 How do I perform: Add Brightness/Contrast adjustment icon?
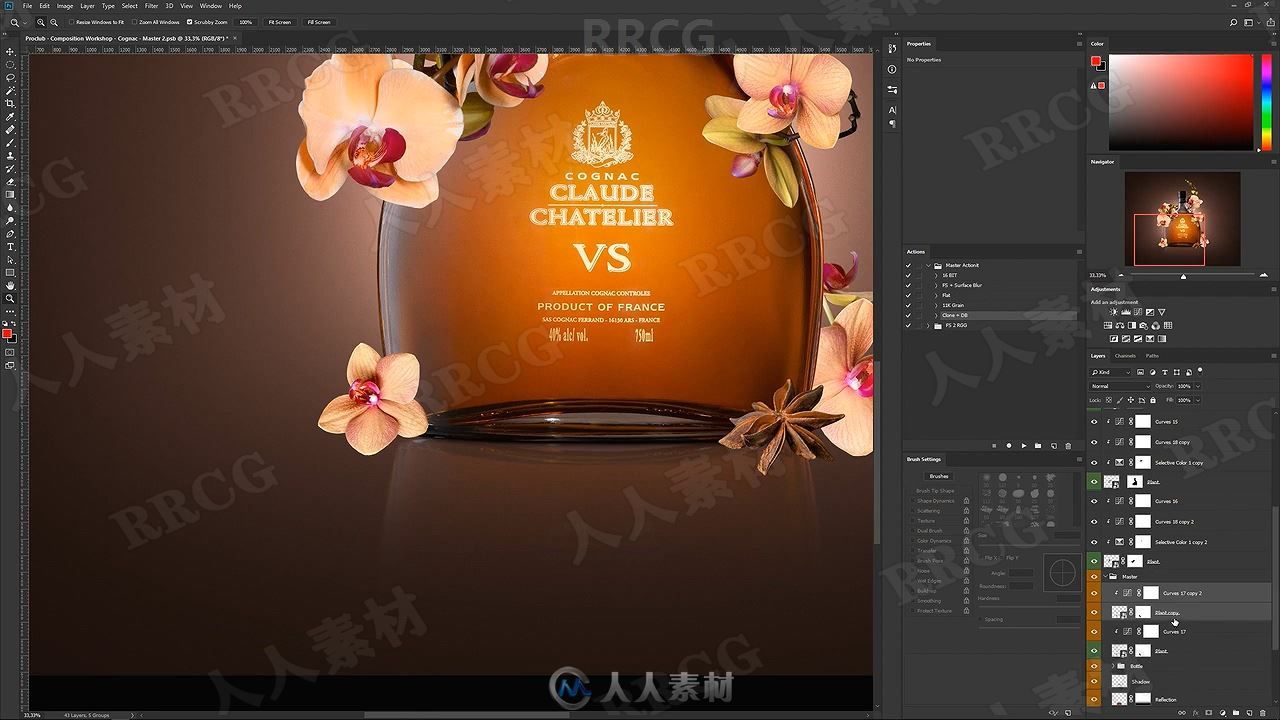pos(1114,312)
